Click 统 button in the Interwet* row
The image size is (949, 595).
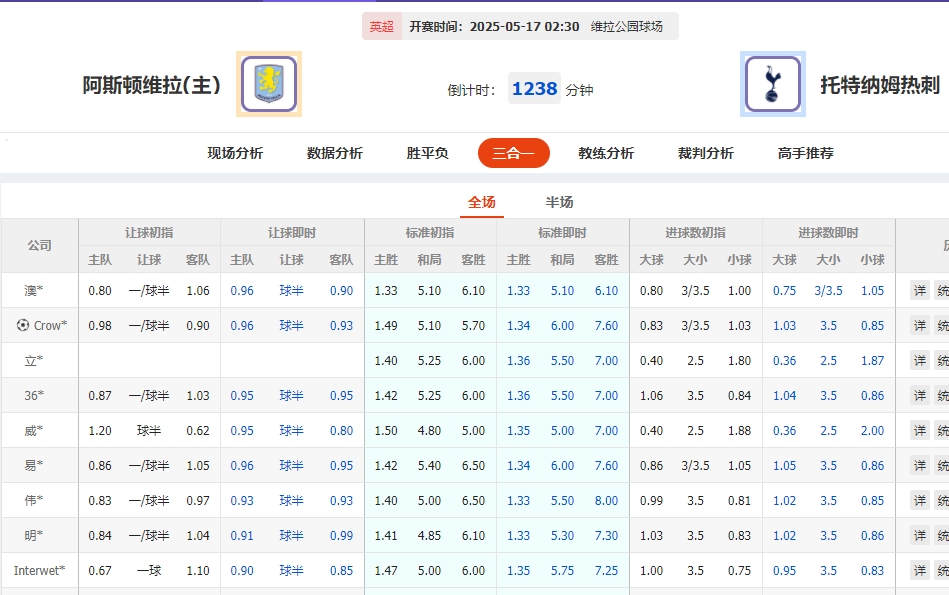click(943, 570)
